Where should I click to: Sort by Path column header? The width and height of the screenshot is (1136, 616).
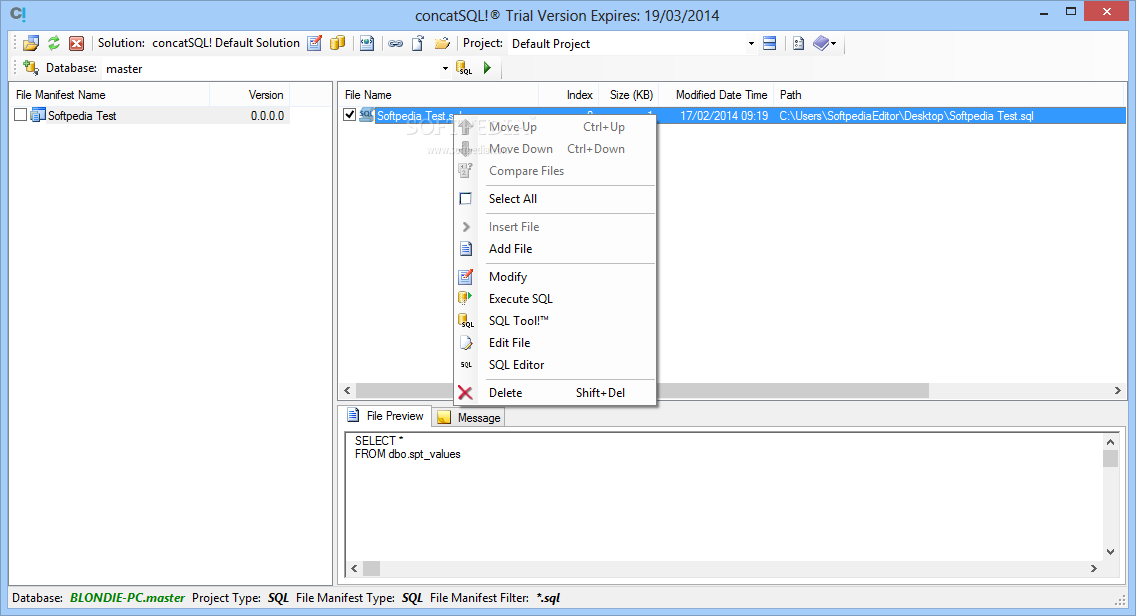tap(950, 95)
